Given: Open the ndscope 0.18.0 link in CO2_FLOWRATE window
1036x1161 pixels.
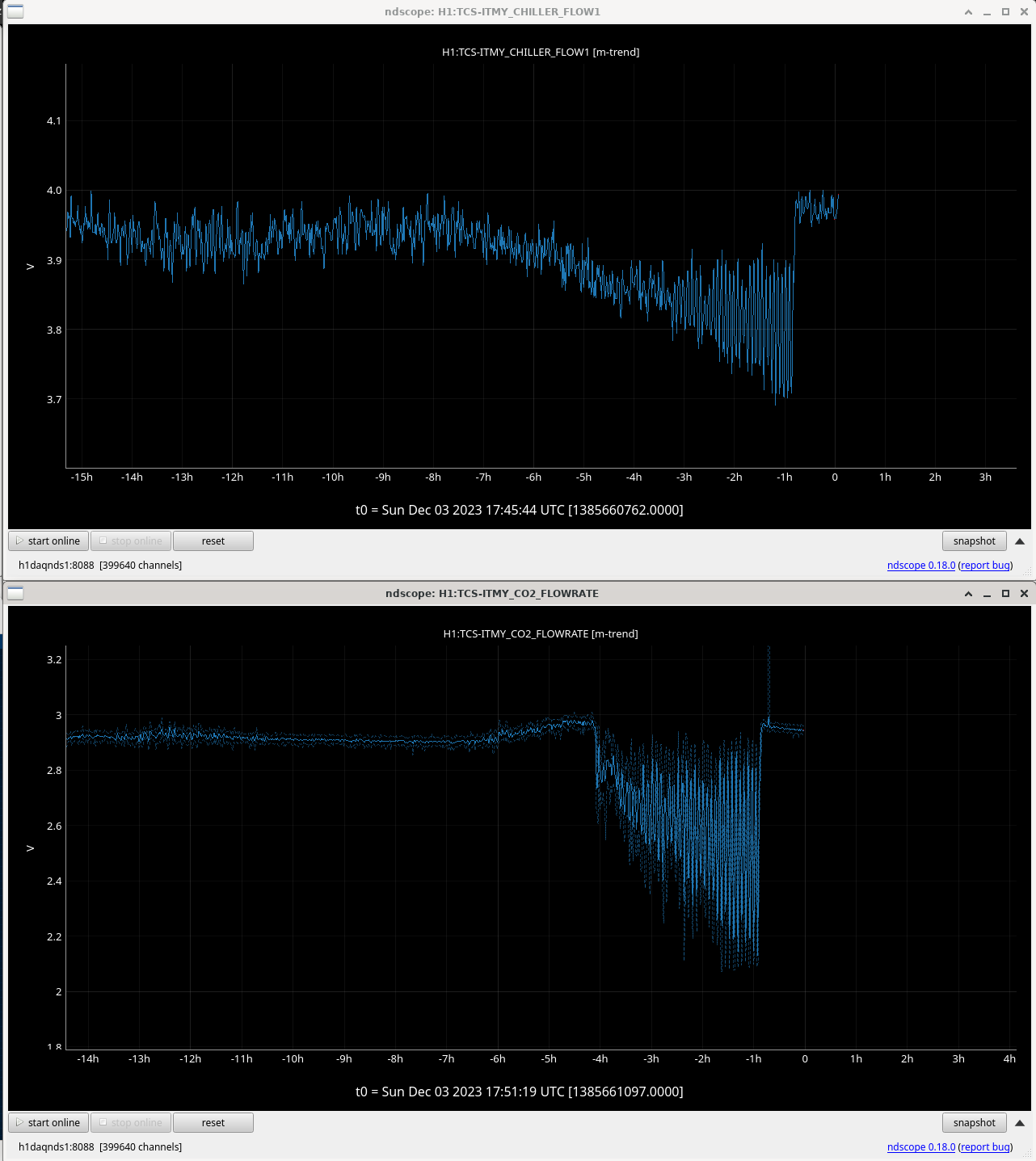Looking at the screenshot, I should pos(921,1147).
